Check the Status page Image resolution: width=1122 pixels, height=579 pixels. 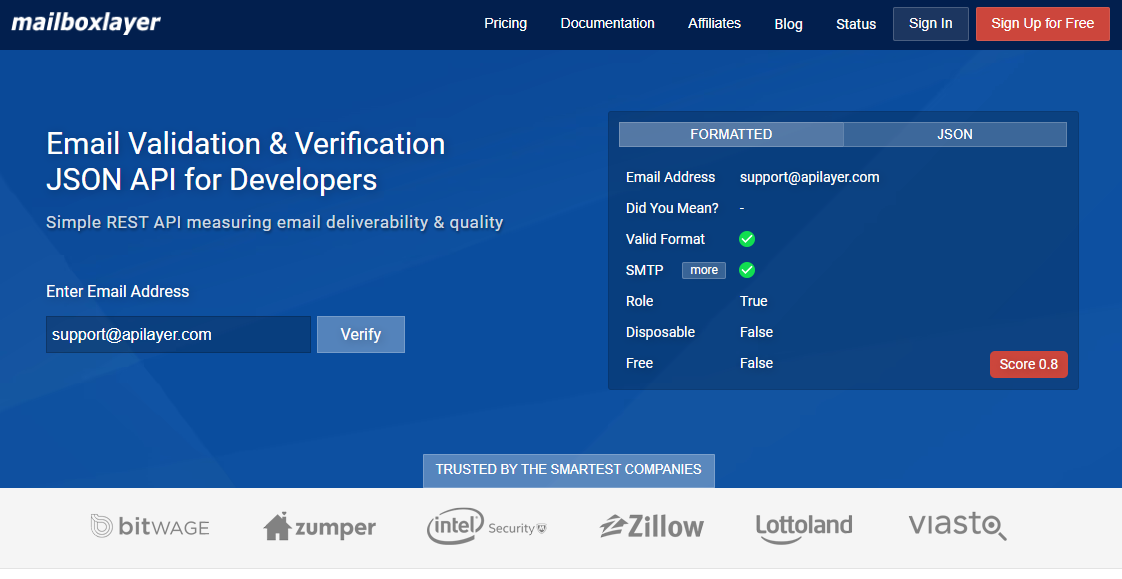[x=856, y=24]
